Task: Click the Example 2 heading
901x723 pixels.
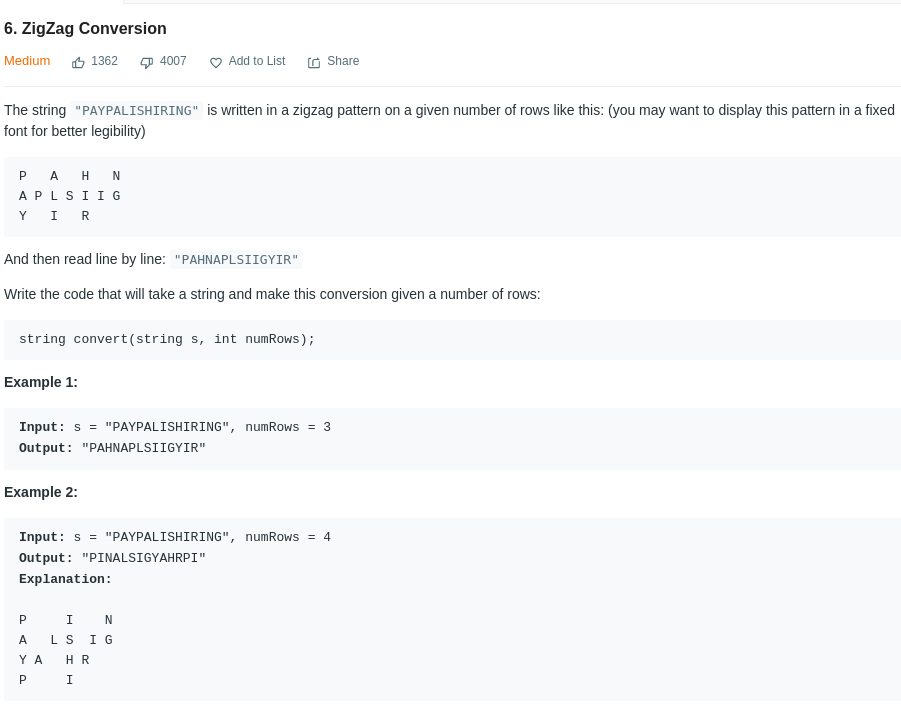Action: 41,492
